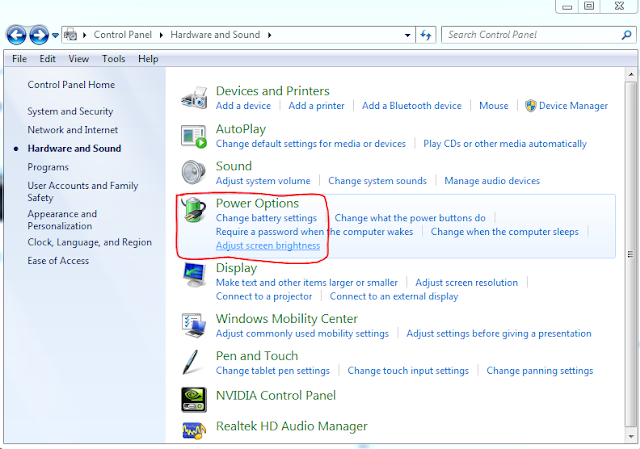Click Change system sounds
640x449 pixels.
point(377,181)
